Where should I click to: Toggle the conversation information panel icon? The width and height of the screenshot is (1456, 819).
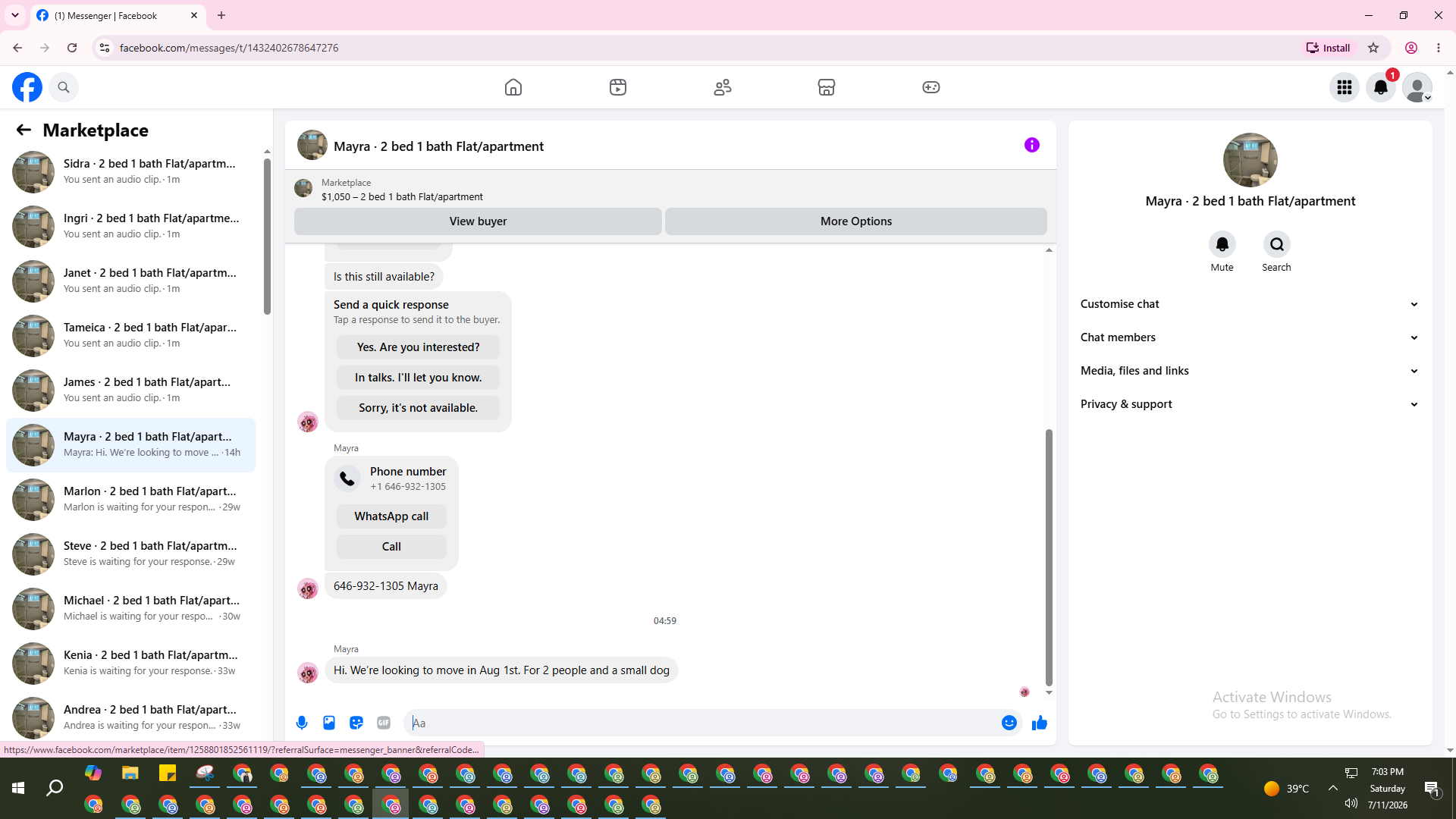(x=1032, y=145)
